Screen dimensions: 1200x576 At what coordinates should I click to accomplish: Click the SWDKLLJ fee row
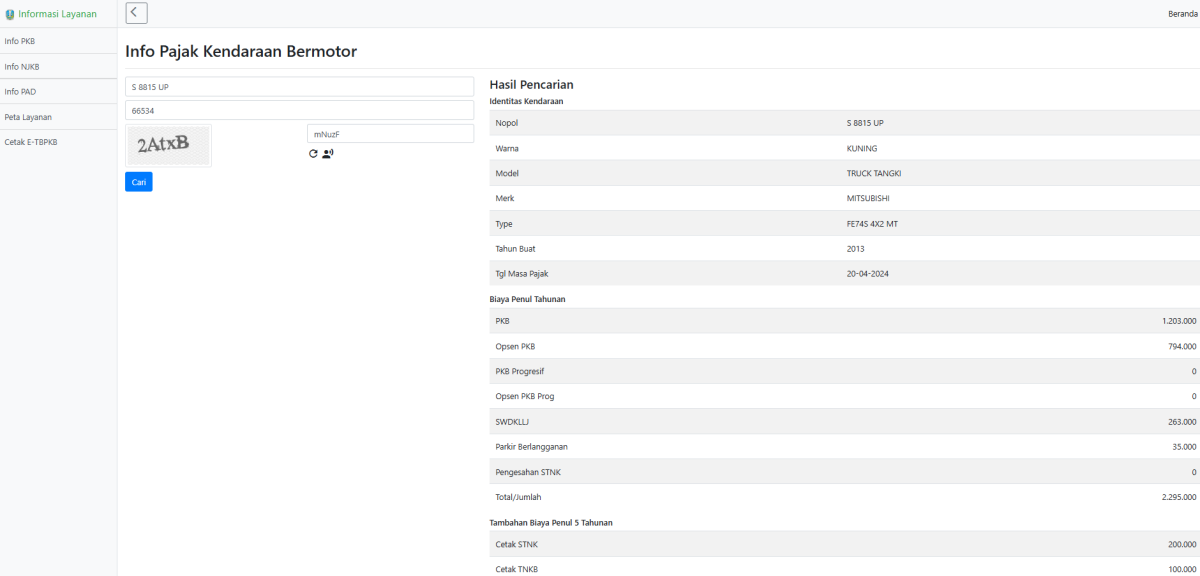point(844,421)
